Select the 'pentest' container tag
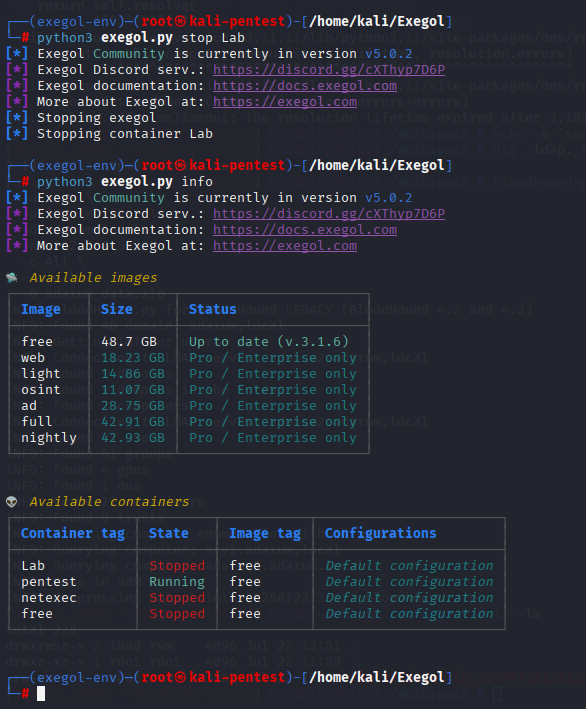Viewport: 586px width, 709px height. click(x=49, y=581)
